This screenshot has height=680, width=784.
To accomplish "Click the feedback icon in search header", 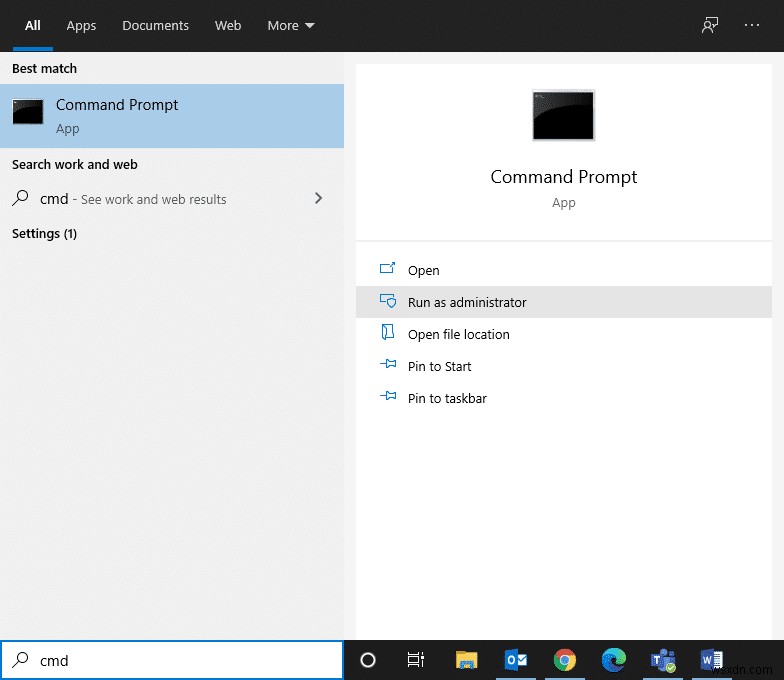I will [x=710, y=26].
